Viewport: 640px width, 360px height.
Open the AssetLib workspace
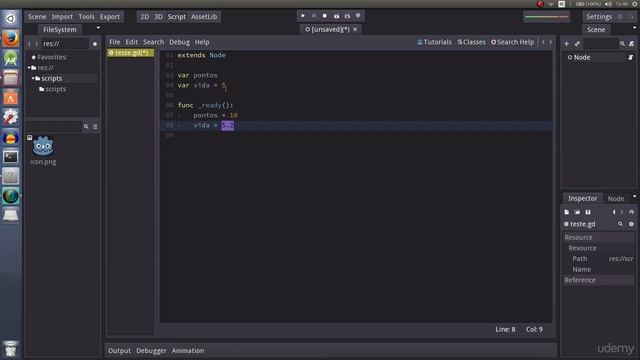click(204, 17)
